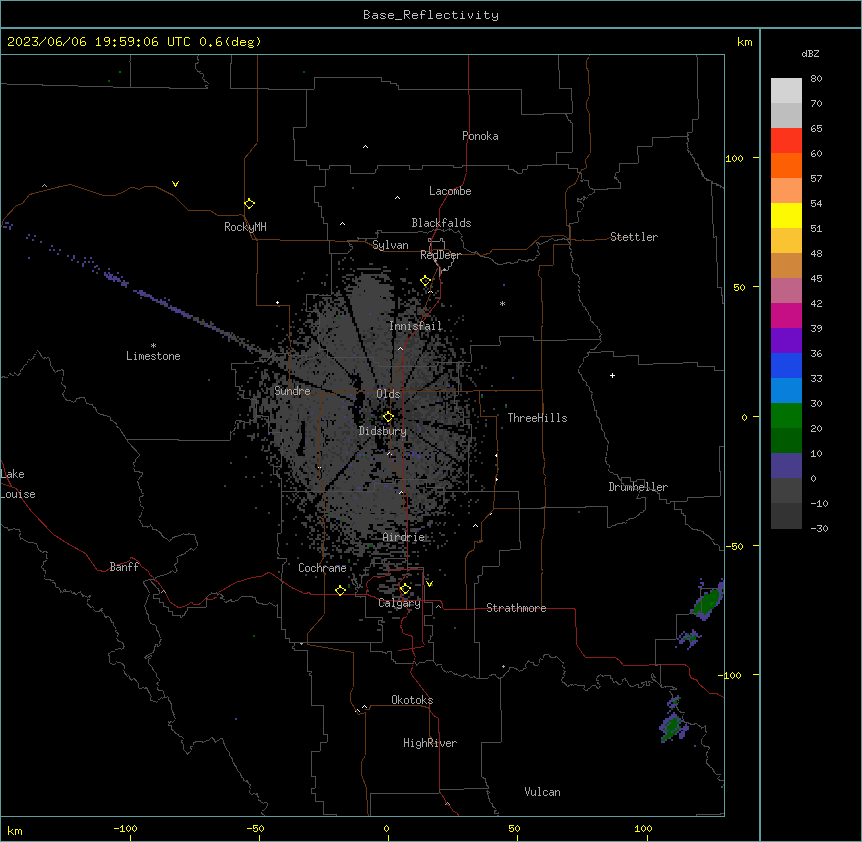Select the magenta 39-42 dBZ legend swatch
Screen dimensions: 862x842
coord(786,315)
